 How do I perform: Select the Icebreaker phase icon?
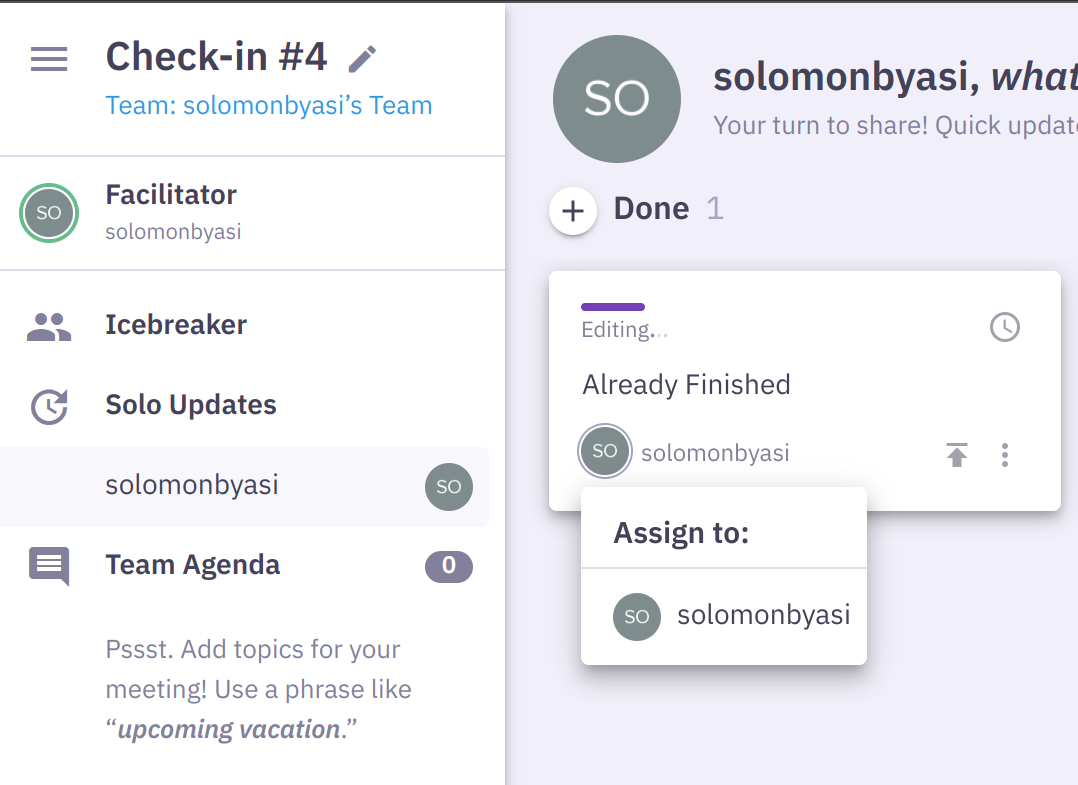(x=48, y=322)
